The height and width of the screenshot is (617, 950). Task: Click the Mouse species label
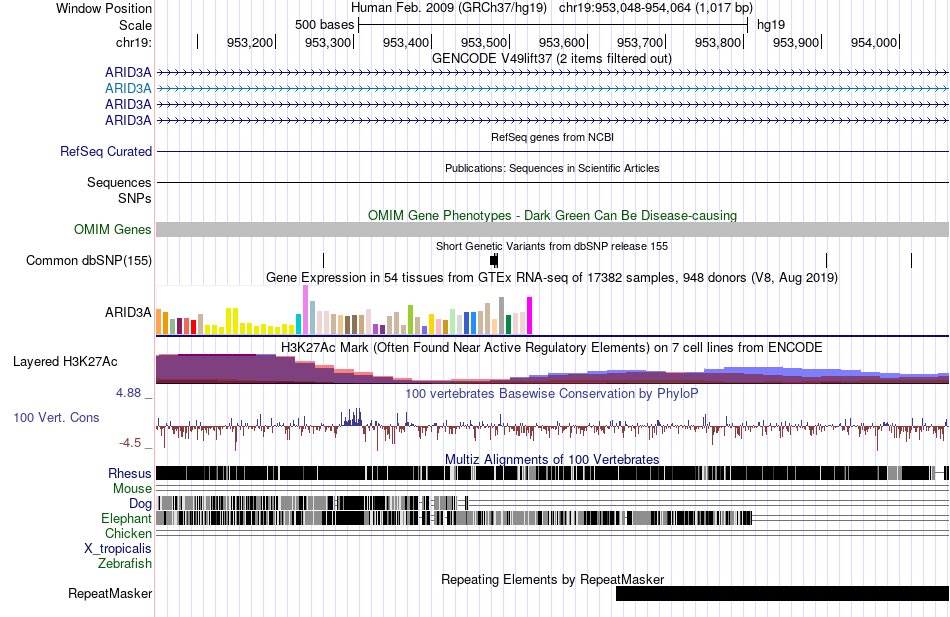[x=132, y=489]
